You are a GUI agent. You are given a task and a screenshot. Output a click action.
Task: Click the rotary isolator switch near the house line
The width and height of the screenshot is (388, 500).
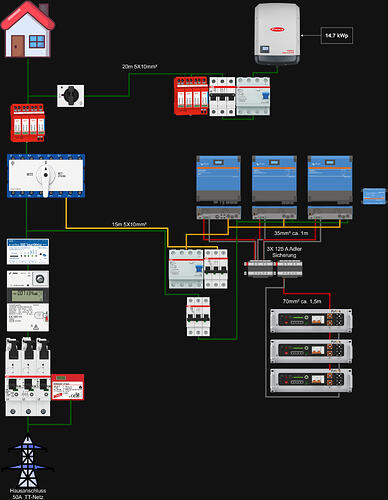point(71,96)
